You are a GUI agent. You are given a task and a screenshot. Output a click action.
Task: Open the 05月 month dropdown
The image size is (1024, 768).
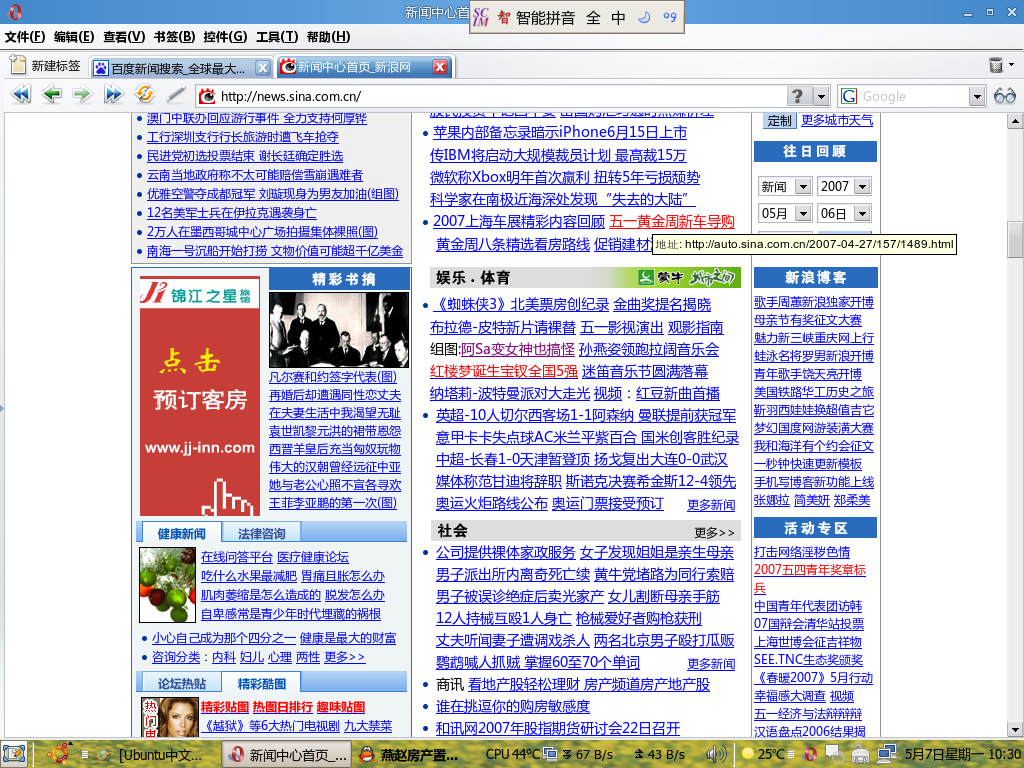803,214
